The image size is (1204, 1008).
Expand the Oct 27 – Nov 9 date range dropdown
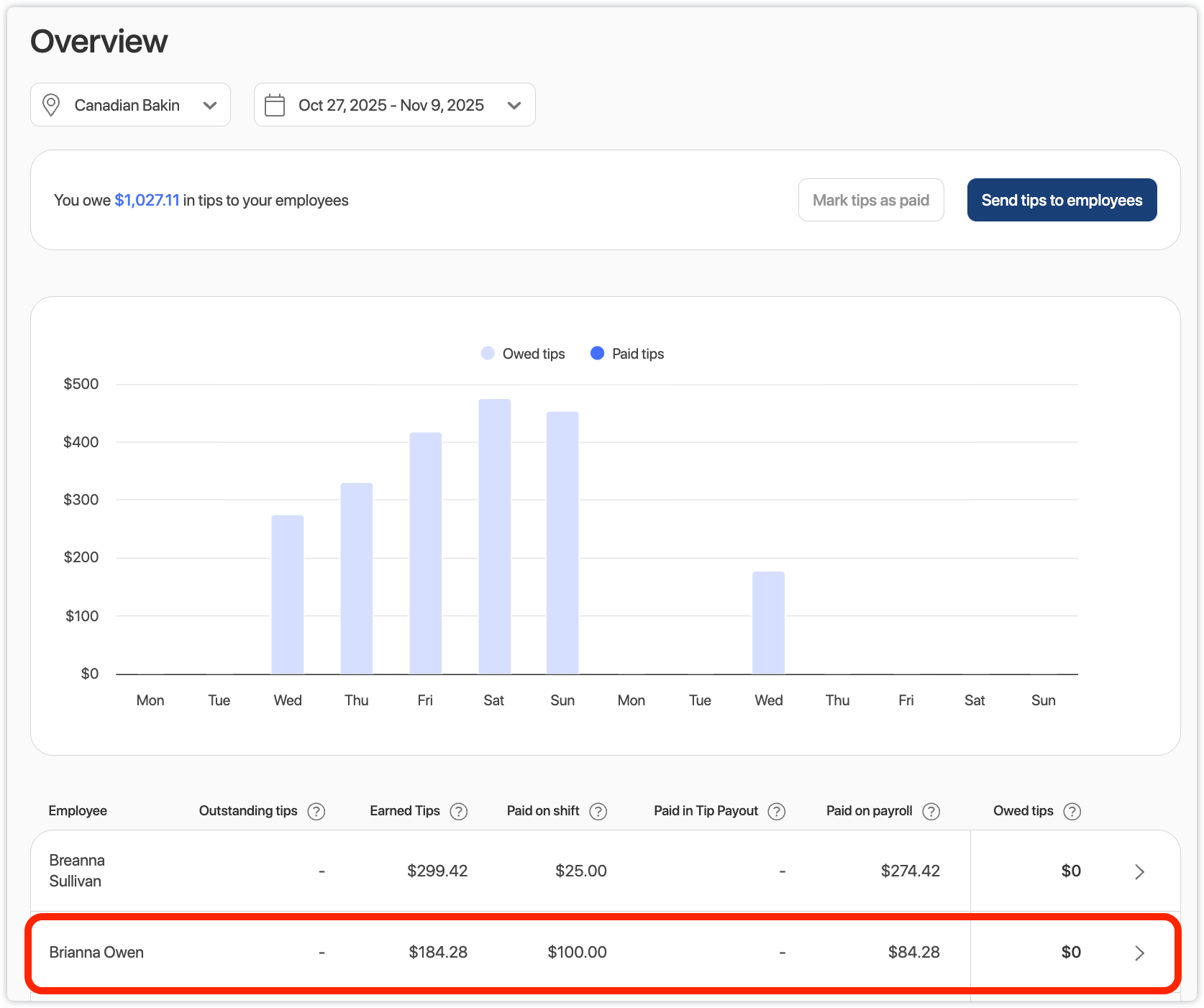[x=394, y=105]
